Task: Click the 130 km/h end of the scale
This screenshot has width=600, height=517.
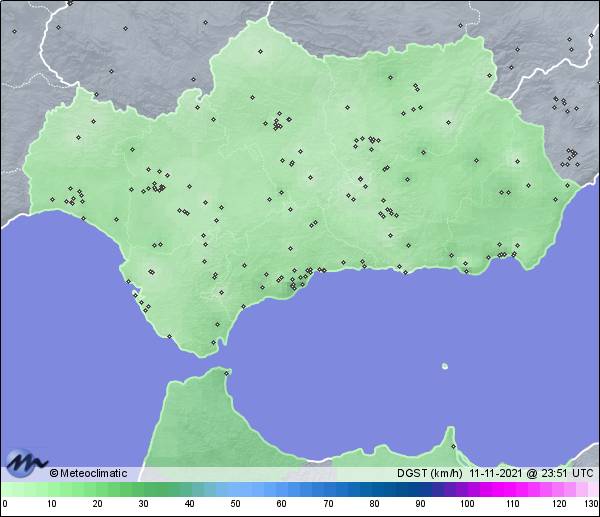Action: coord(591,503)
